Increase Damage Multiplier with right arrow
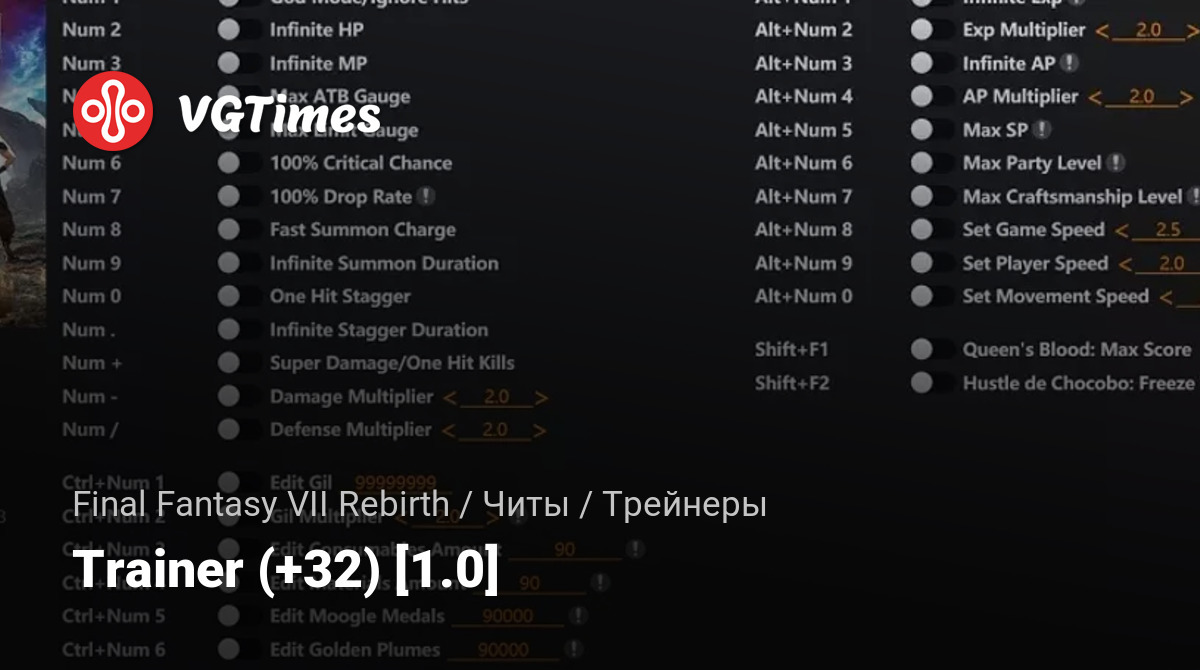 541,398
